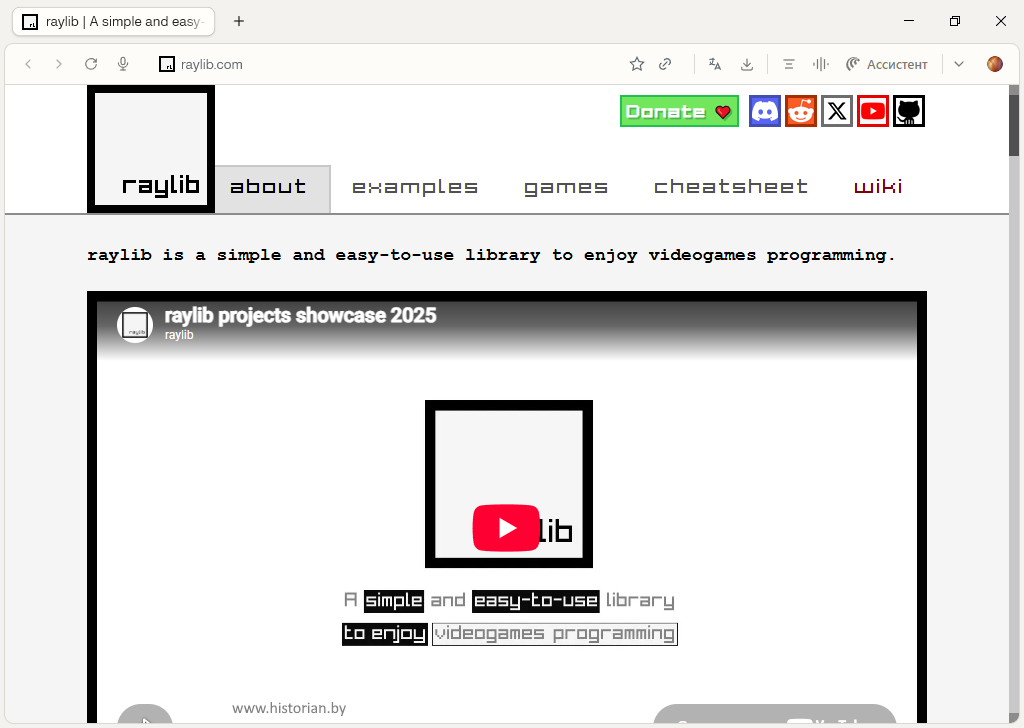Screen dimensions: 1024x728
Task: Minimize the browser window
Action: tap(908, 21)
